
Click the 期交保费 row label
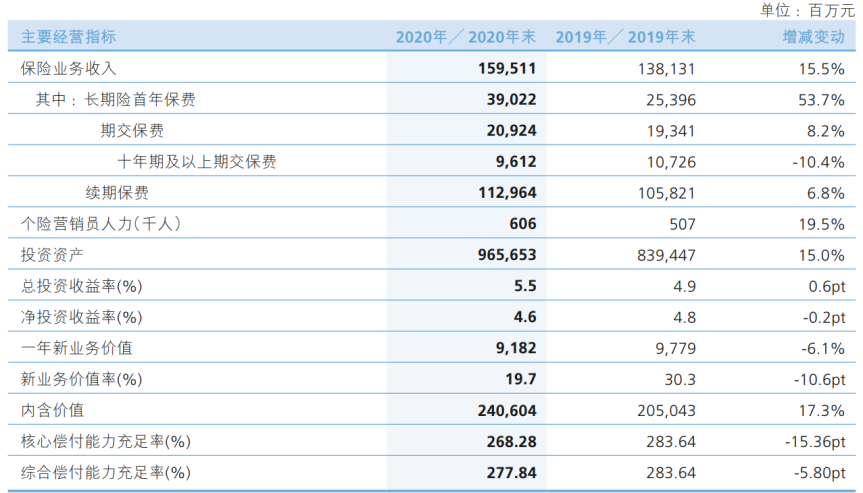coord(132,130)
